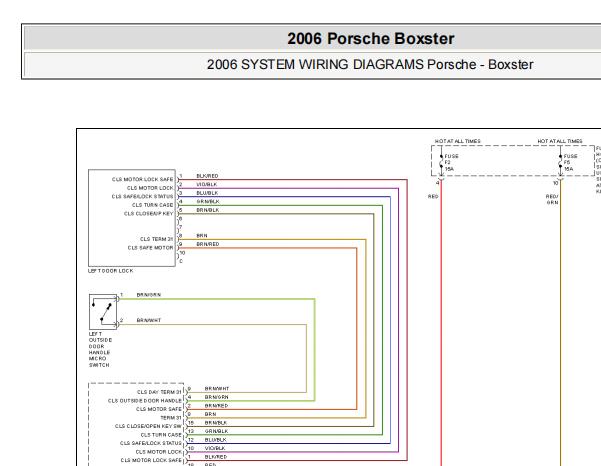Screen dimensions: 601x466
Task: Click 'CLS TERM 31' label in Left Door Lock
Action: tap(156, 239)
